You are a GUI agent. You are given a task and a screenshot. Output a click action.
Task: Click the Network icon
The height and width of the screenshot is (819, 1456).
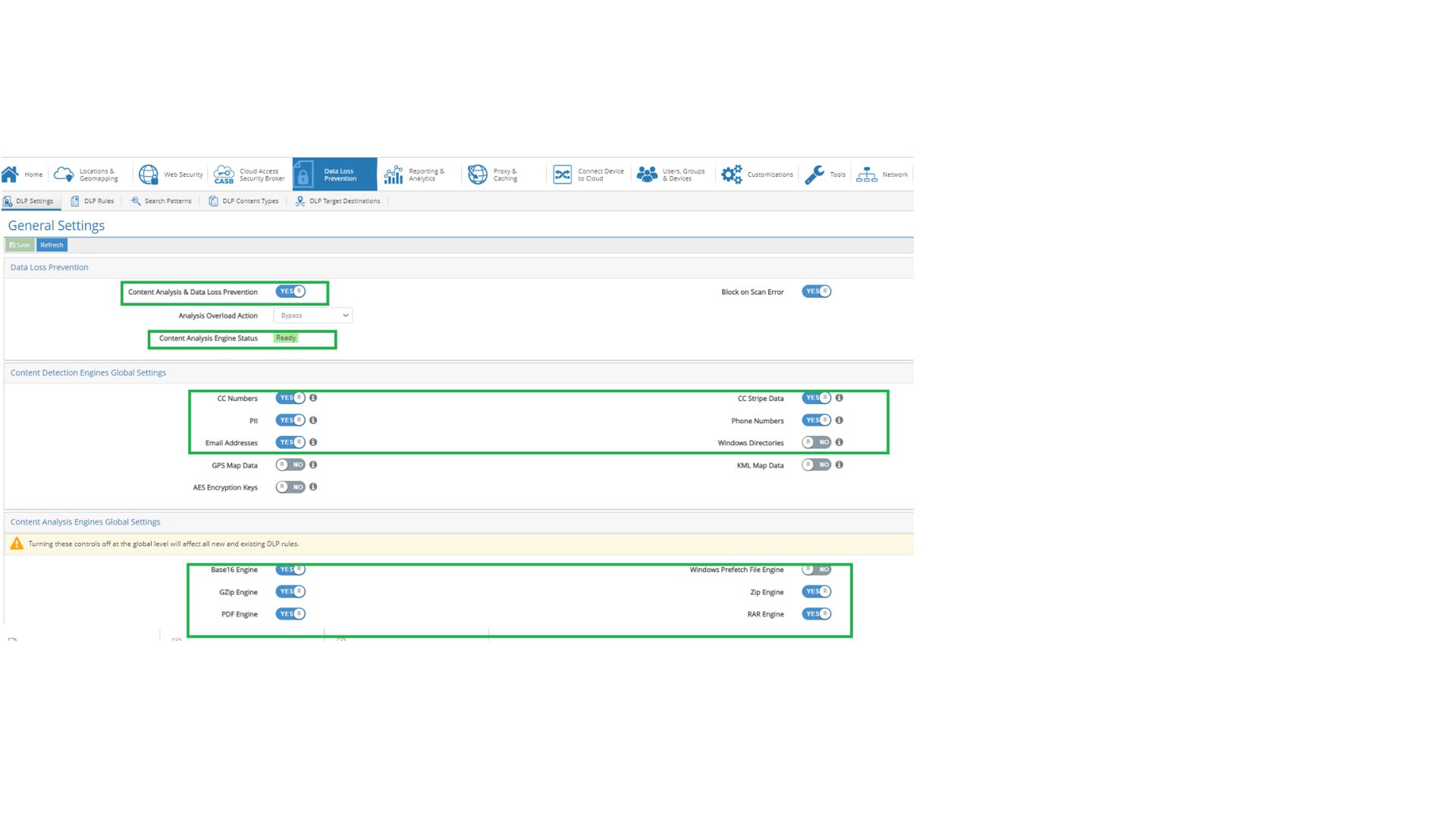tap(866, 174)
